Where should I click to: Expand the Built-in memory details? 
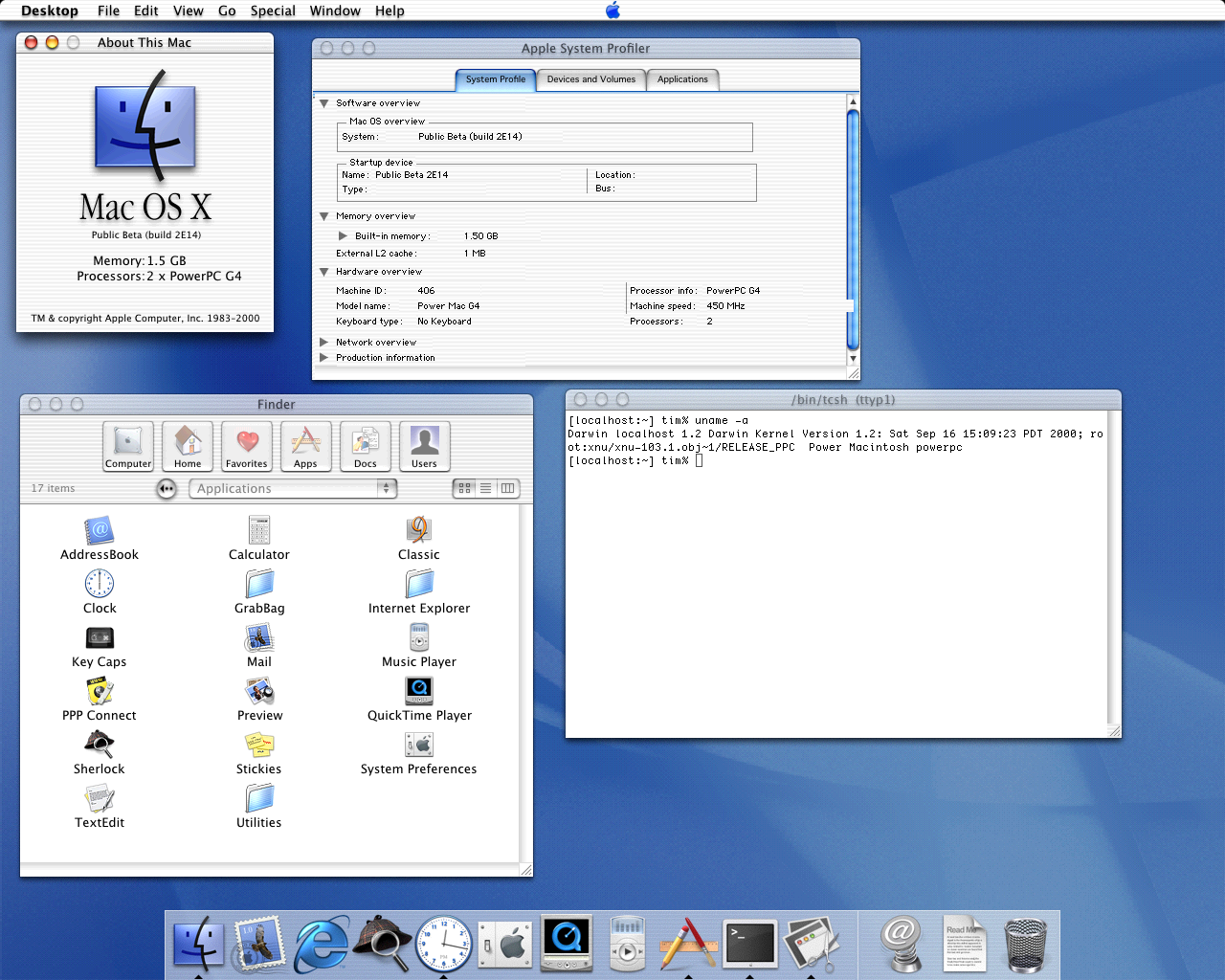pyautogui.click(x=343, y=235)
